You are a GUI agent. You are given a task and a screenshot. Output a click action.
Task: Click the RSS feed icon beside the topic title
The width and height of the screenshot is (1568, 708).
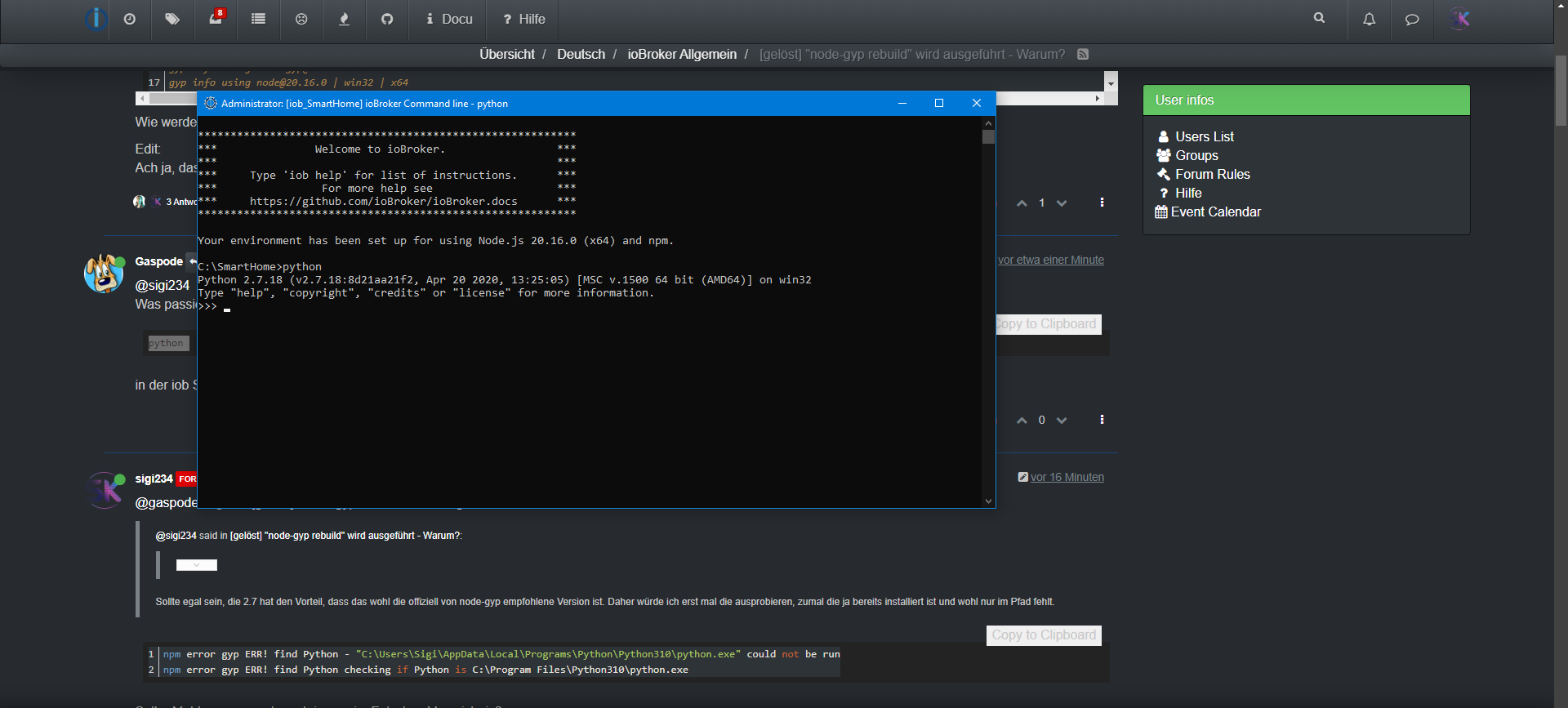click(x=1083, y=54)
